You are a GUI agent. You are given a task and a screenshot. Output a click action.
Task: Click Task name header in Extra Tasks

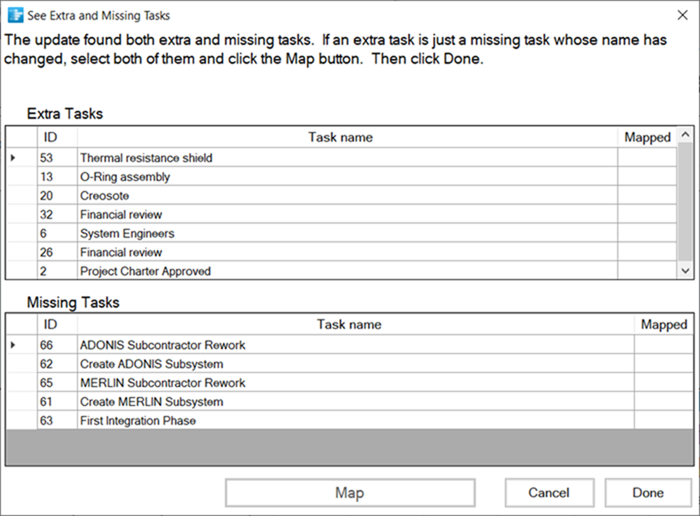[x=347, y=137]
